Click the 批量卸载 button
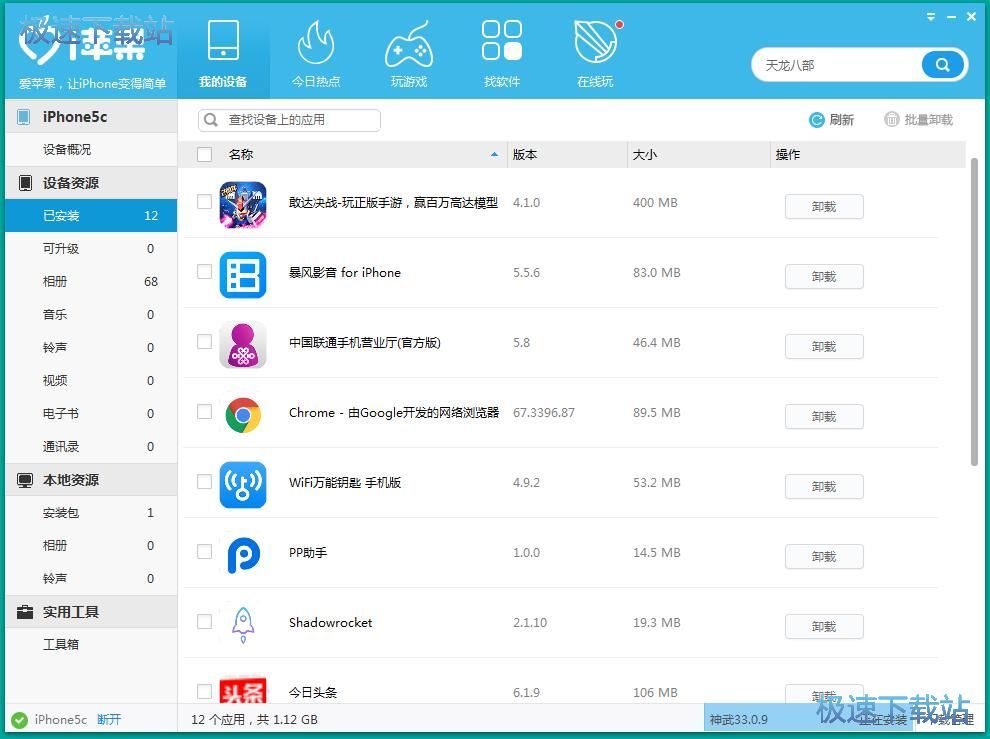Viewport: 990px width, 739px height. click(x=919, y=119)
